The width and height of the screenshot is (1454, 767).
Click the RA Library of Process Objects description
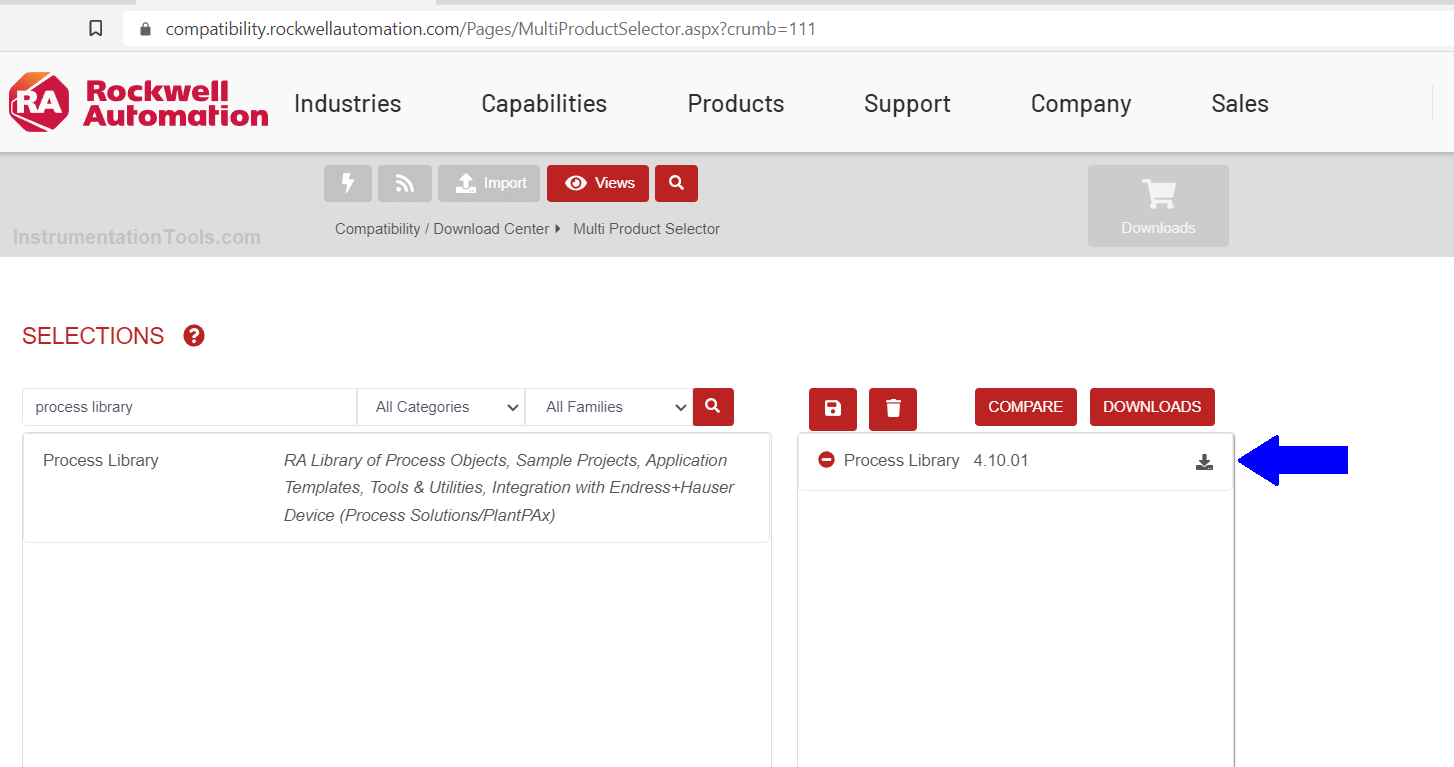click(509, 488)
